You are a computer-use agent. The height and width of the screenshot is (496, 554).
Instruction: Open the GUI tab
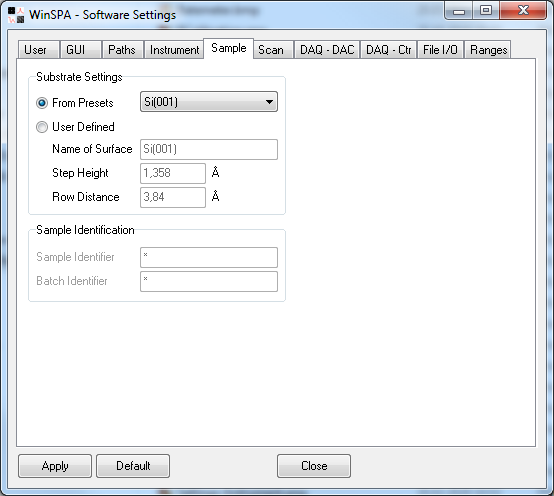tap(76, 50)
